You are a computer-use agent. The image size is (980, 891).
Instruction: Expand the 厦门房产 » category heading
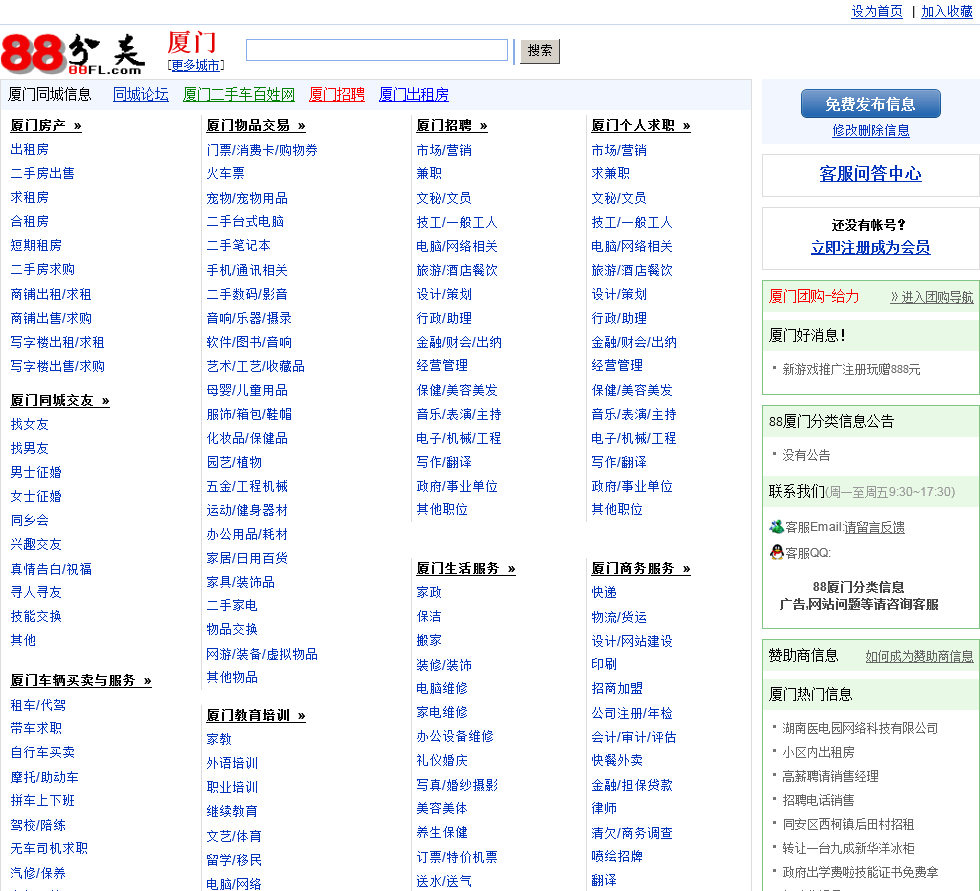click(46, 126)
